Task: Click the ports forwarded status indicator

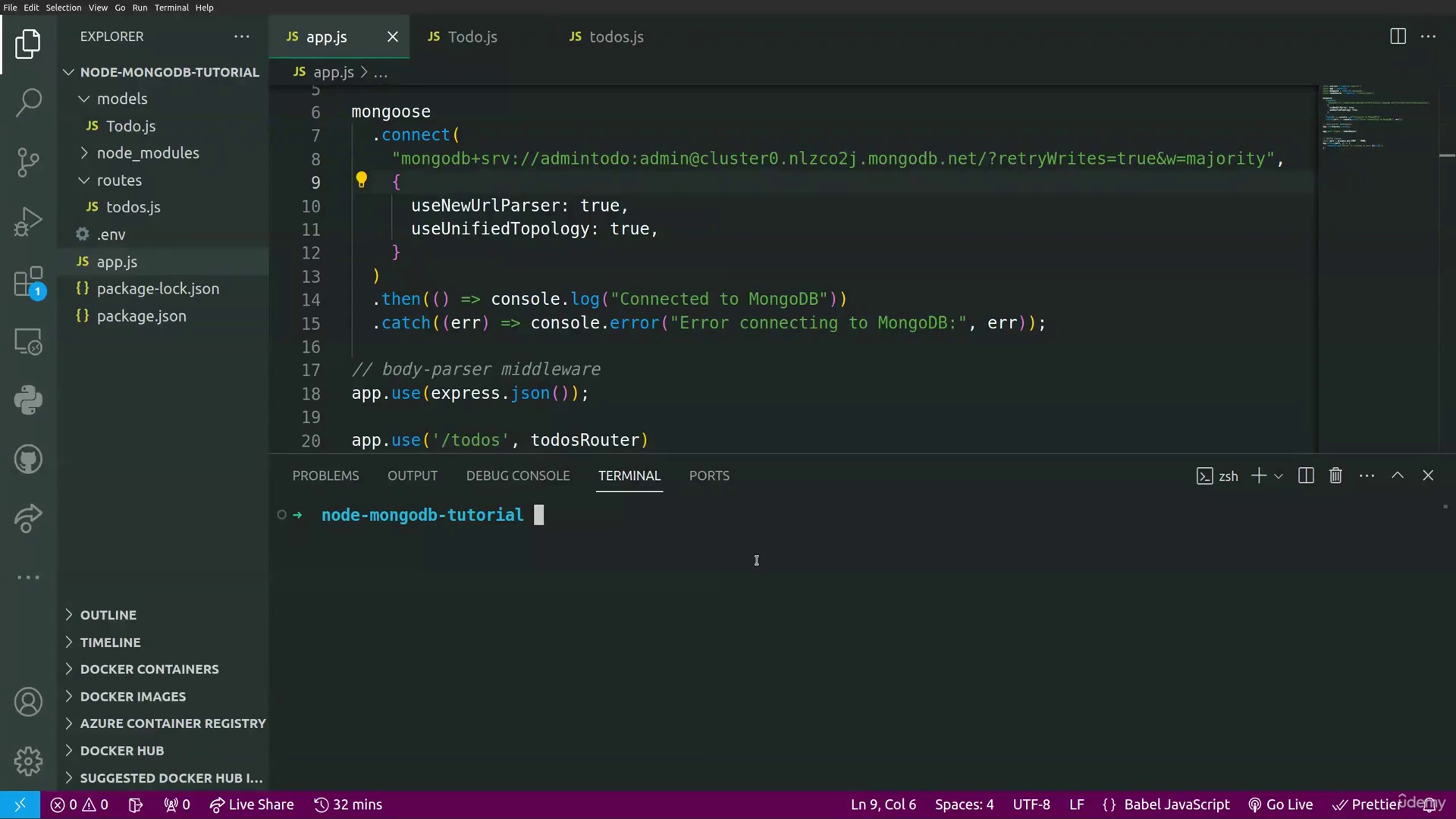Action: 177,805
